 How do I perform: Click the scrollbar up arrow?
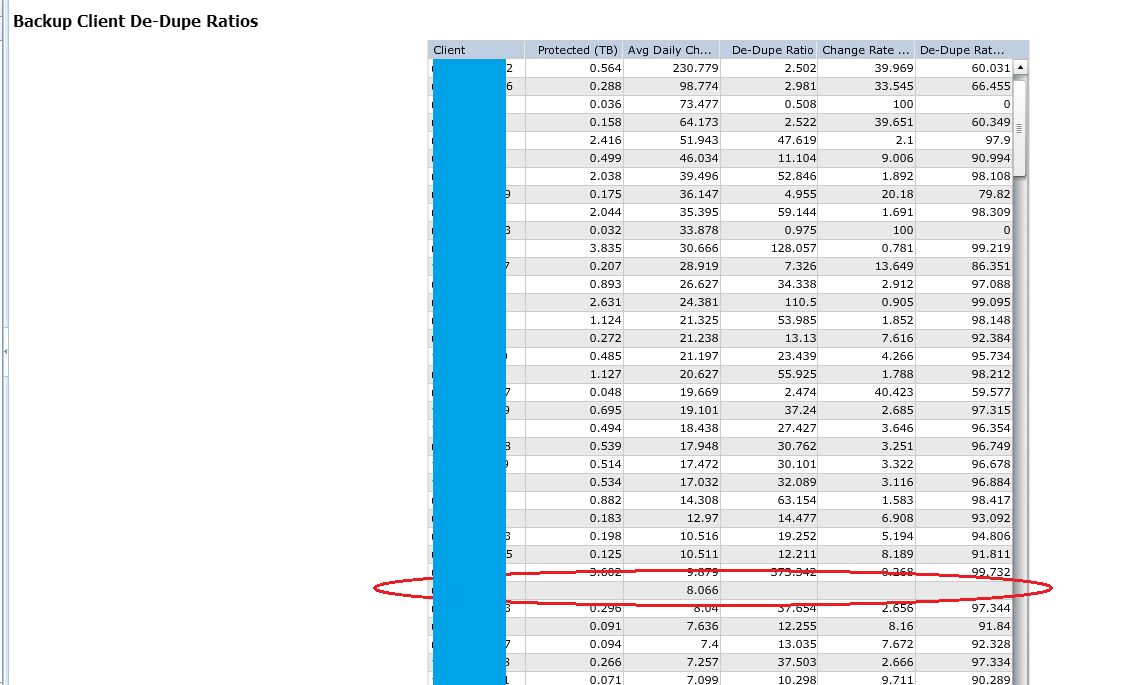(1021, 66)
